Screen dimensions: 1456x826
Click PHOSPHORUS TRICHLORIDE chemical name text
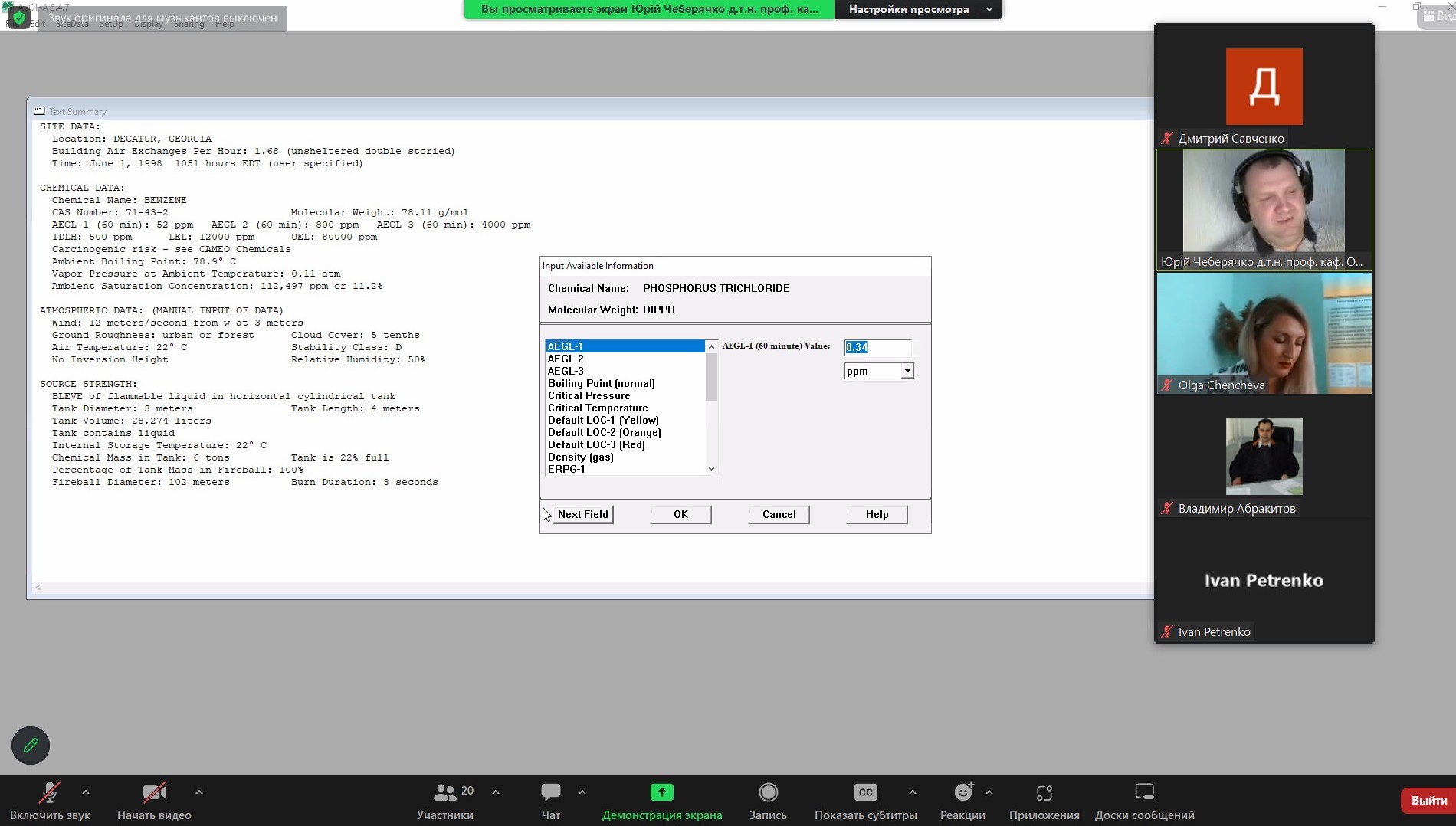point(716,288)
